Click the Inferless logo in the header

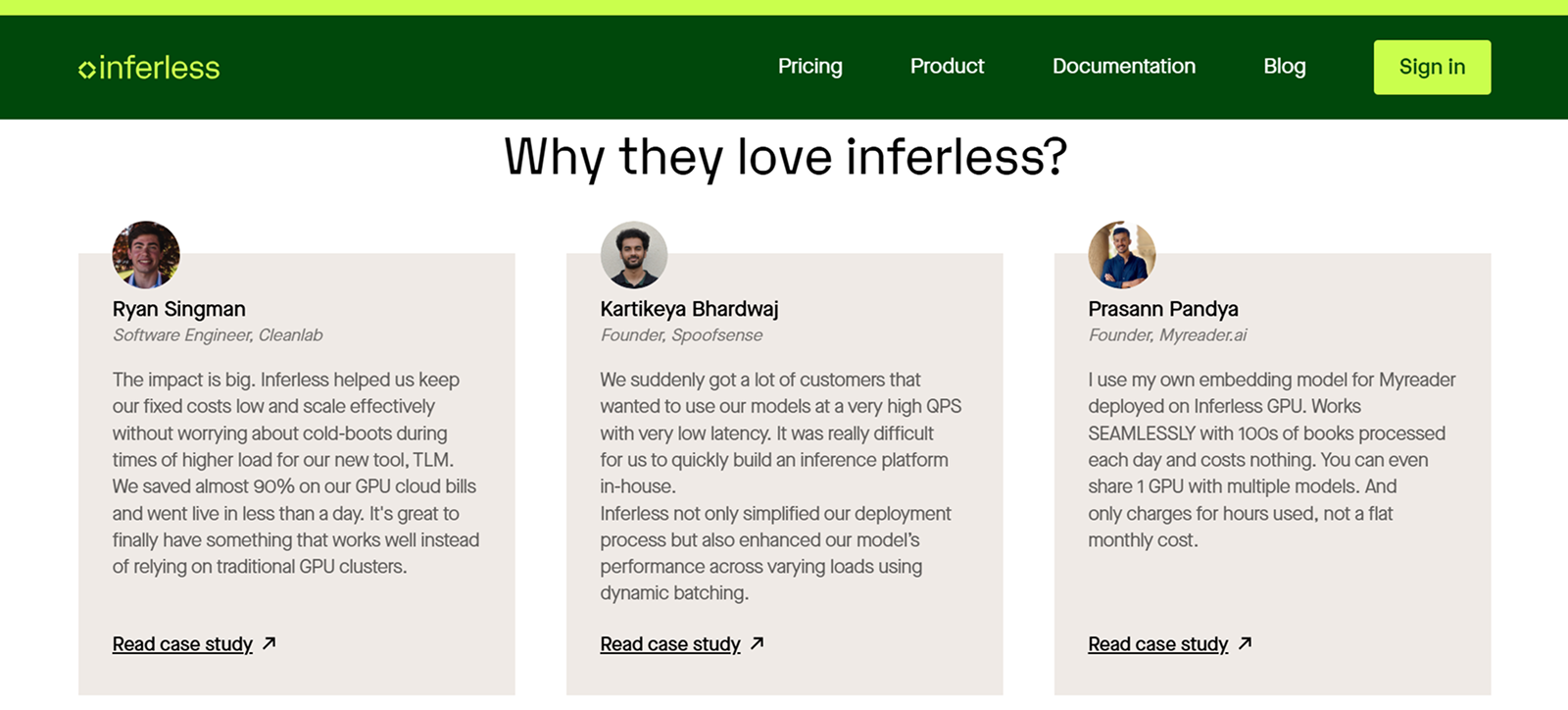coord(149,68)
